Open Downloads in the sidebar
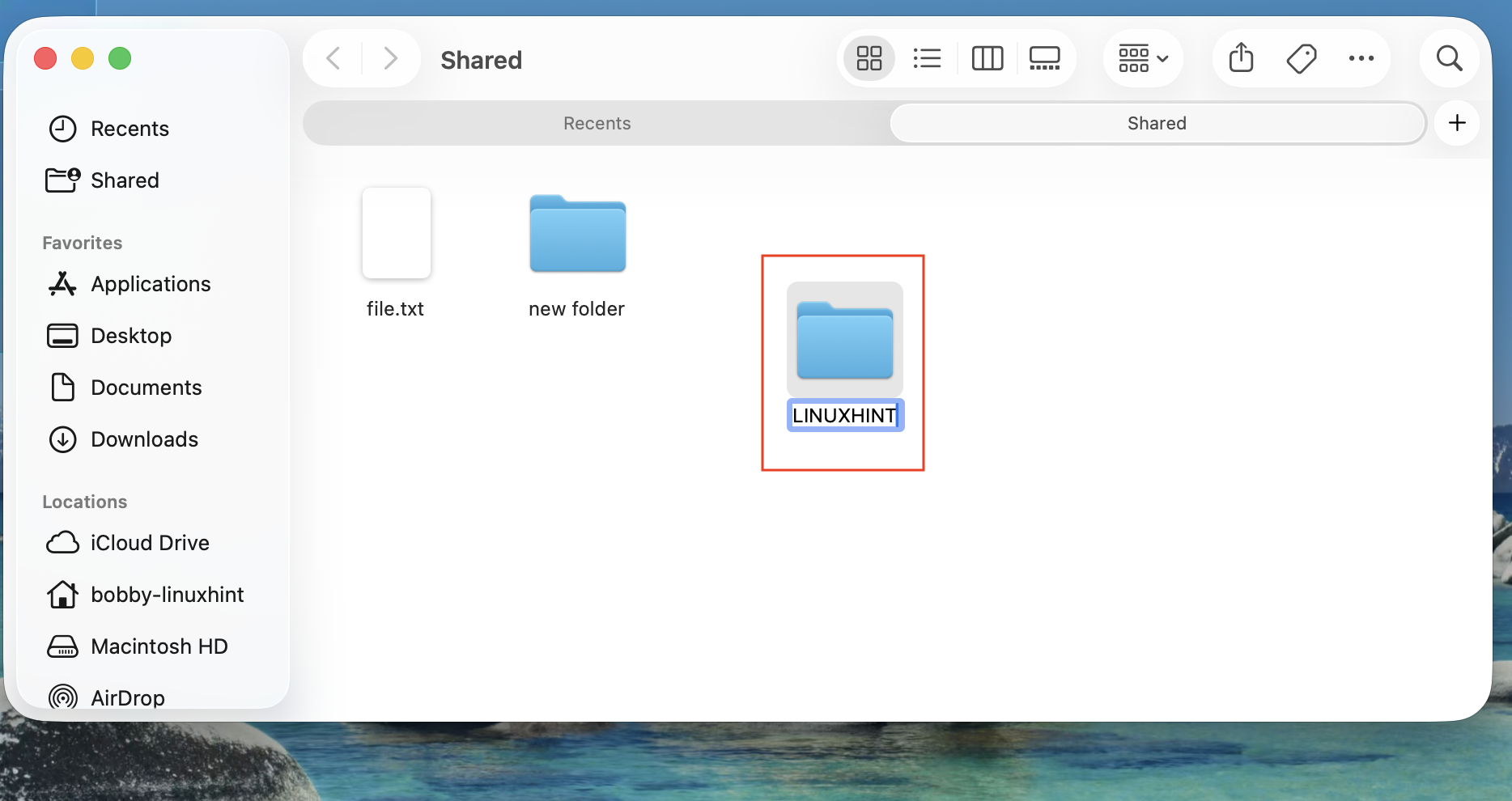Image resolution: width=1512 pixels, height=801 pixels. click(144, 439)
